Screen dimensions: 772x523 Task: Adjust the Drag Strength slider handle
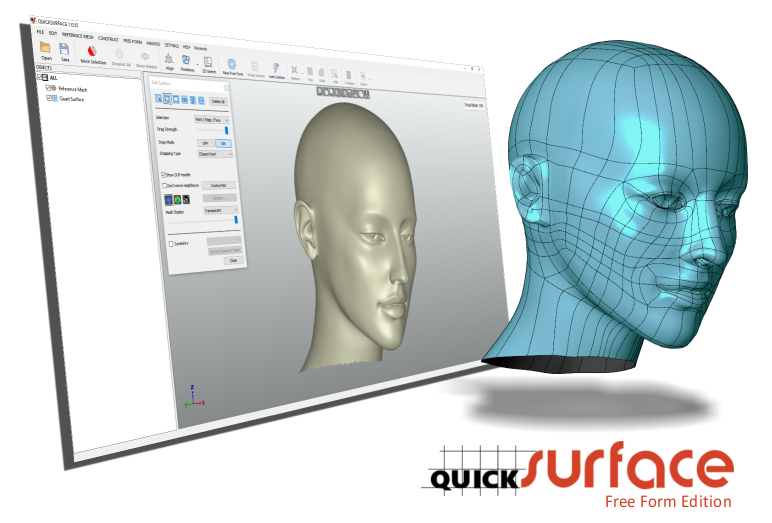click(226, 130)
